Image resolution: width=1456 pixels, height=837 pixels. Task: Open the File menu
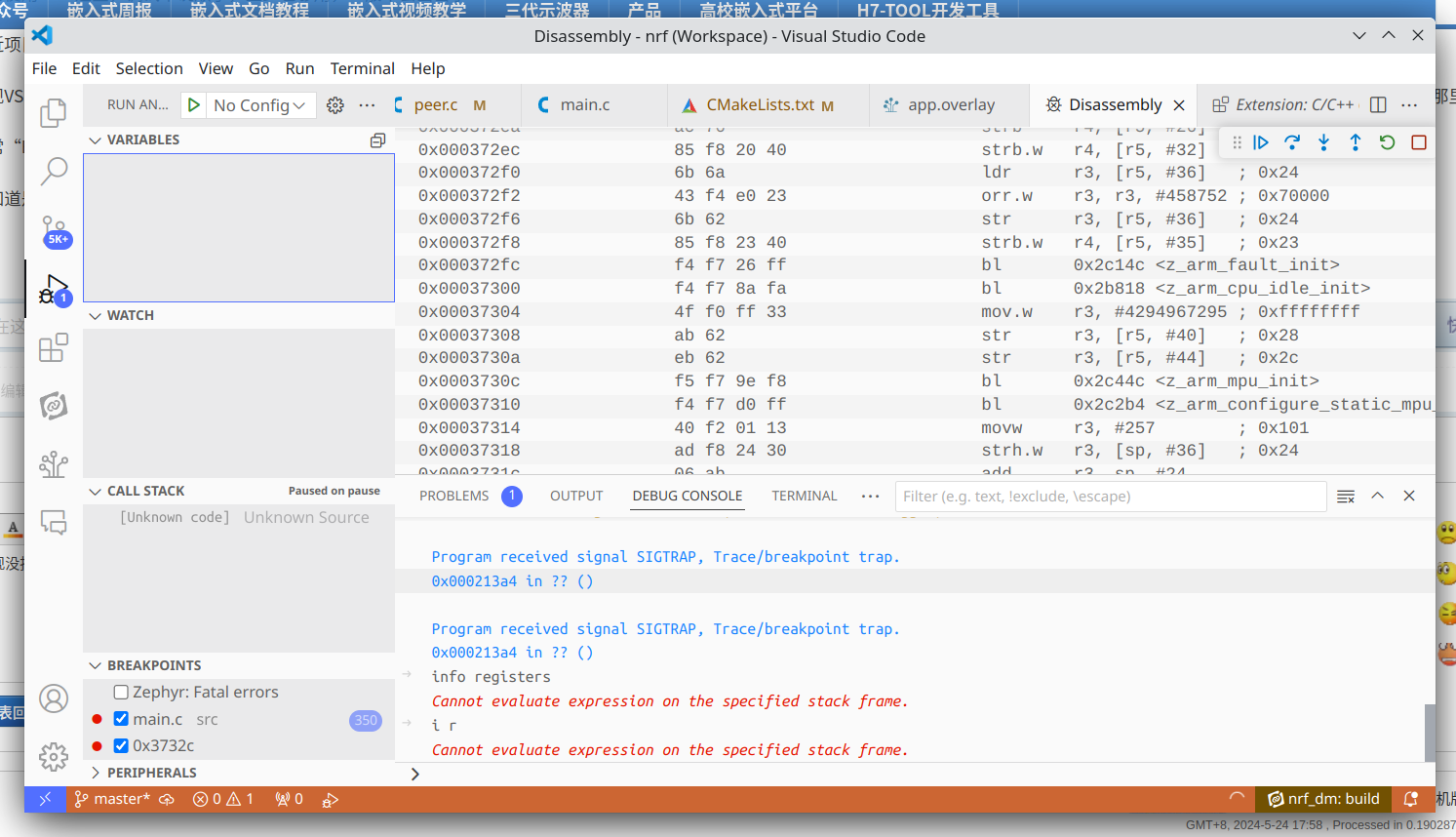pos(44,68)
